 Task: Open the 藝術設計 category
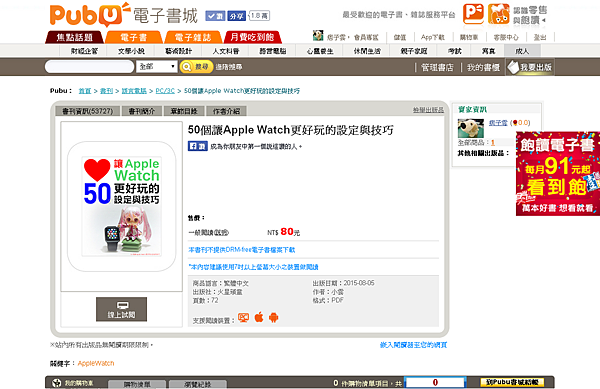coord(178,51)
